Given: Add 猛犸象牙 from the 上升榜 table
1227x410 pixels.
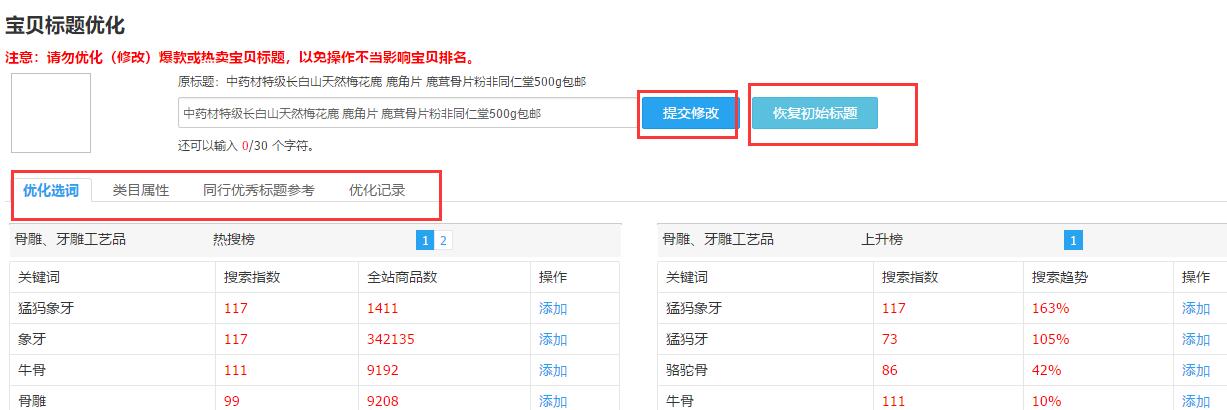Looking at the screenshot, I should pos(1196,309).
